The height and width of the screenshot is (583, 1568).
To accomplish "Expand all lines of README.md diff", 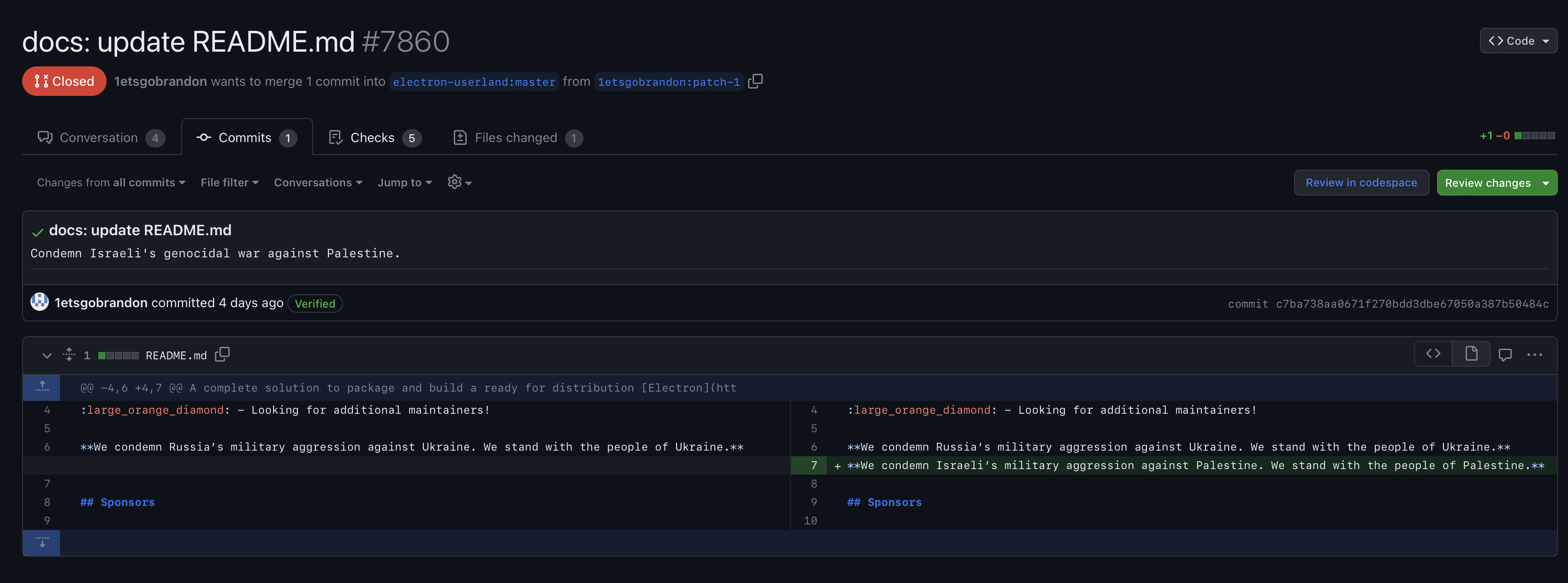I will 69,354.
